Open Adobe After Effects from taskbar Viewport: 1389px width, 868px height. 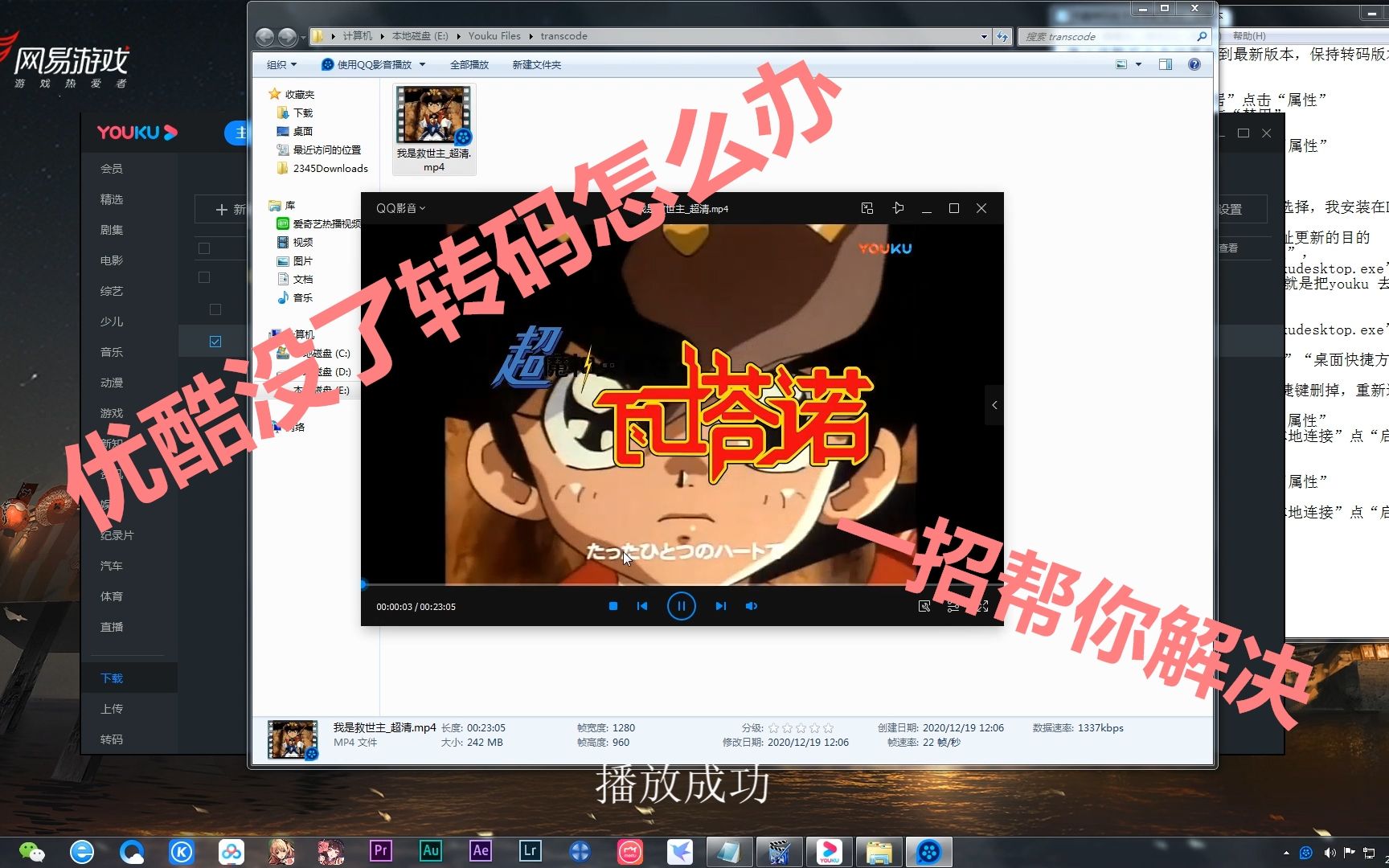(x=481, y=850)
